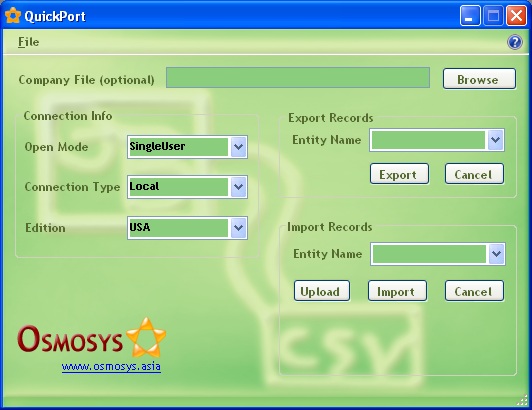Click the Open Mode label

point(56,147)
